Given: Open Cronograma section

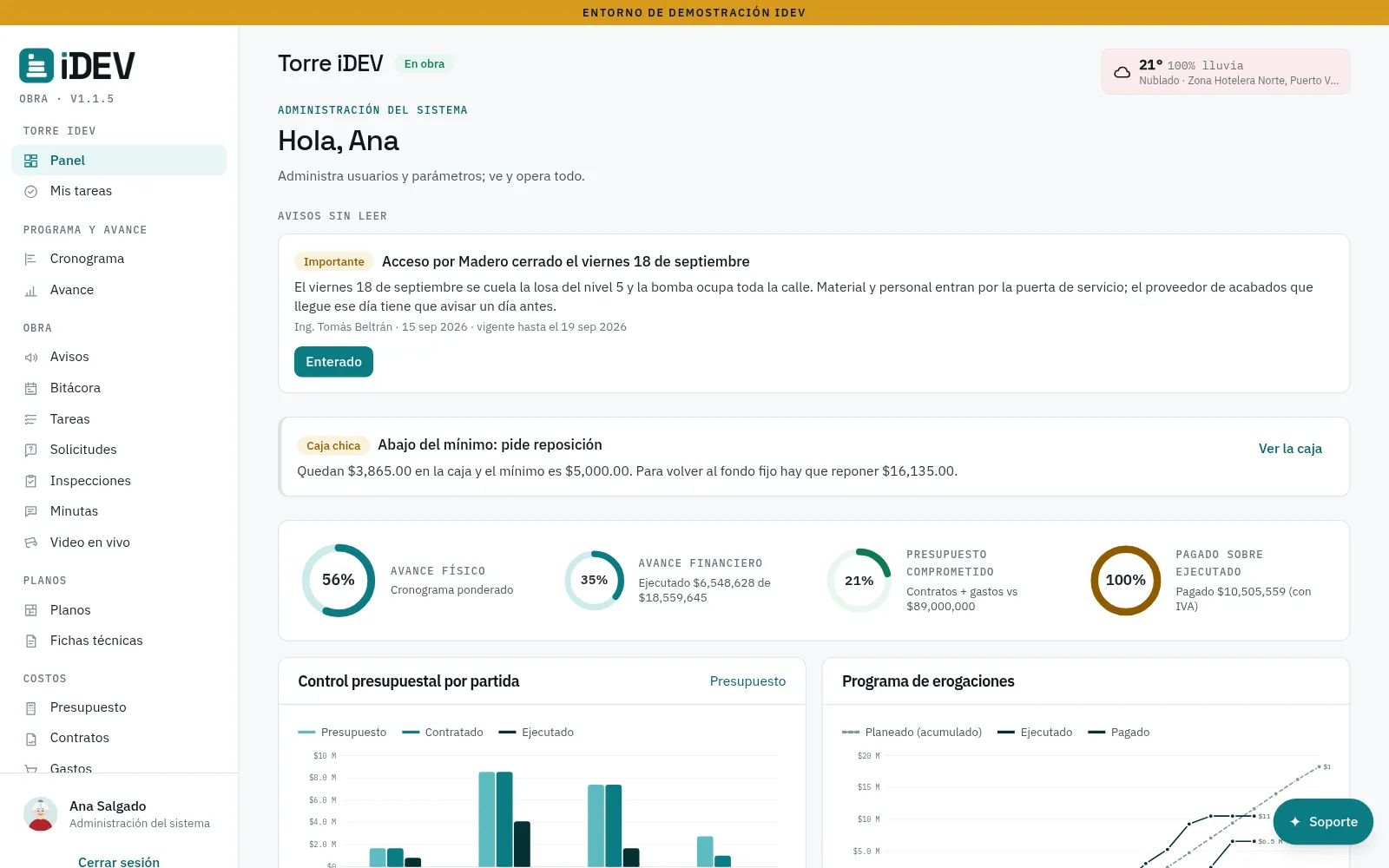Looking at the screenshot, I should click(119, 259).
